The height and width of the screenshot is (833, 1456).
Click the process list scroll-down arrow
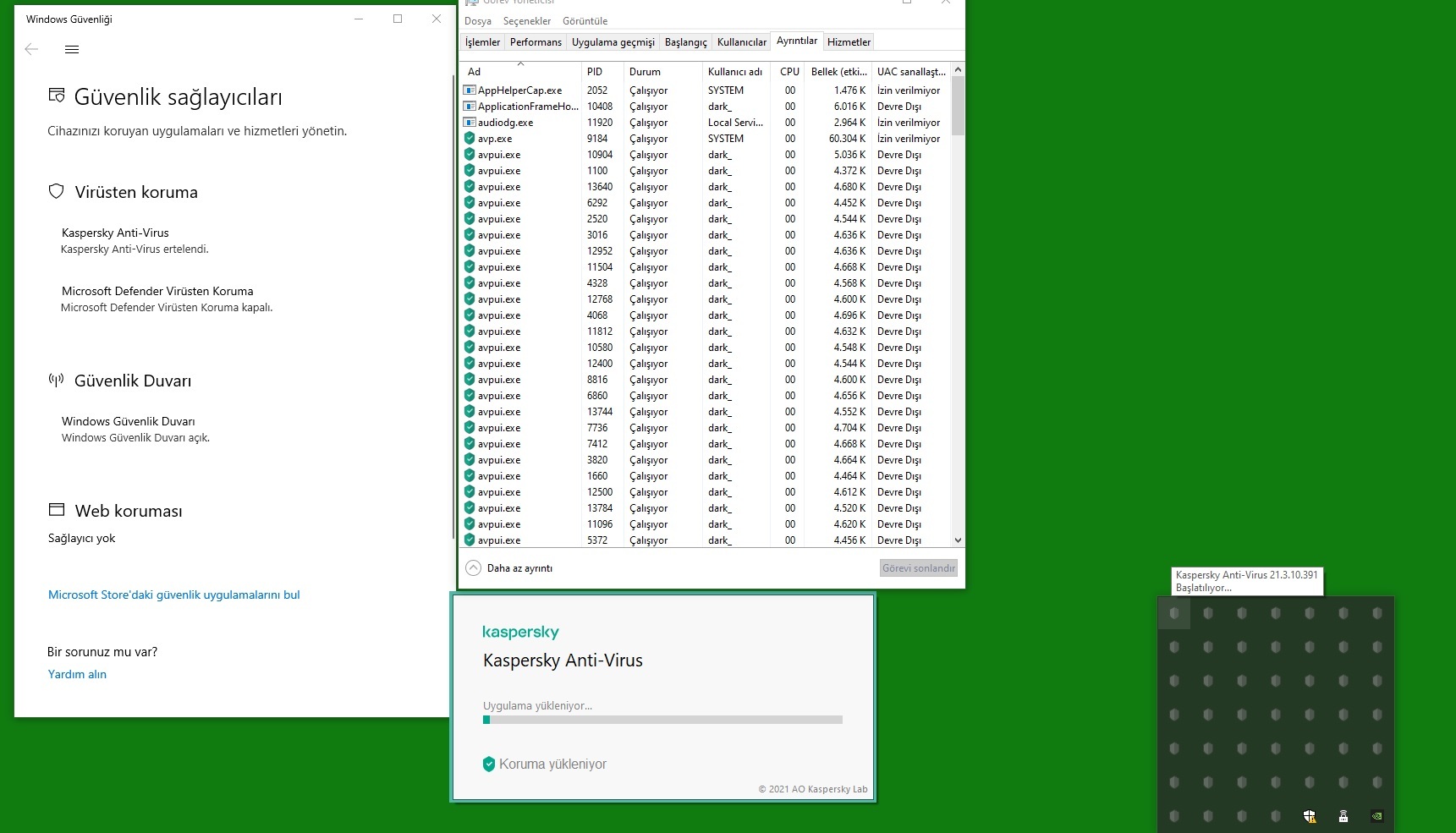(958, 540)
